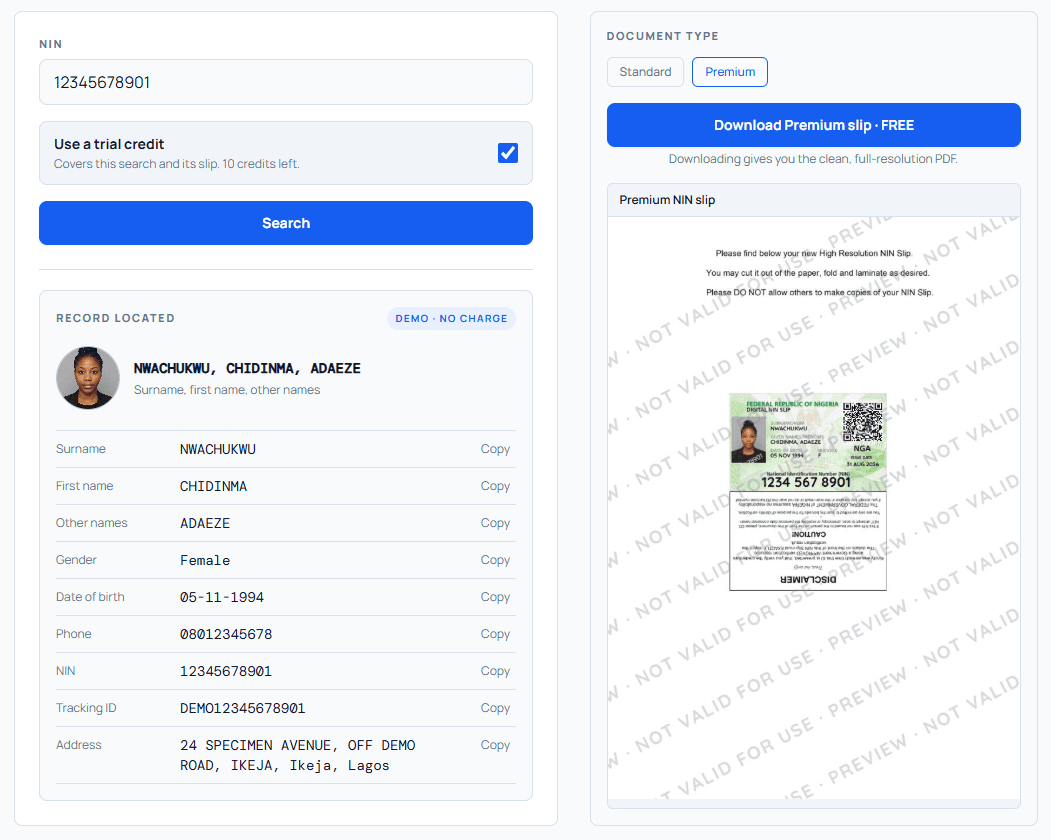
Task: Copy the Gender value
Action: point(495,560)
